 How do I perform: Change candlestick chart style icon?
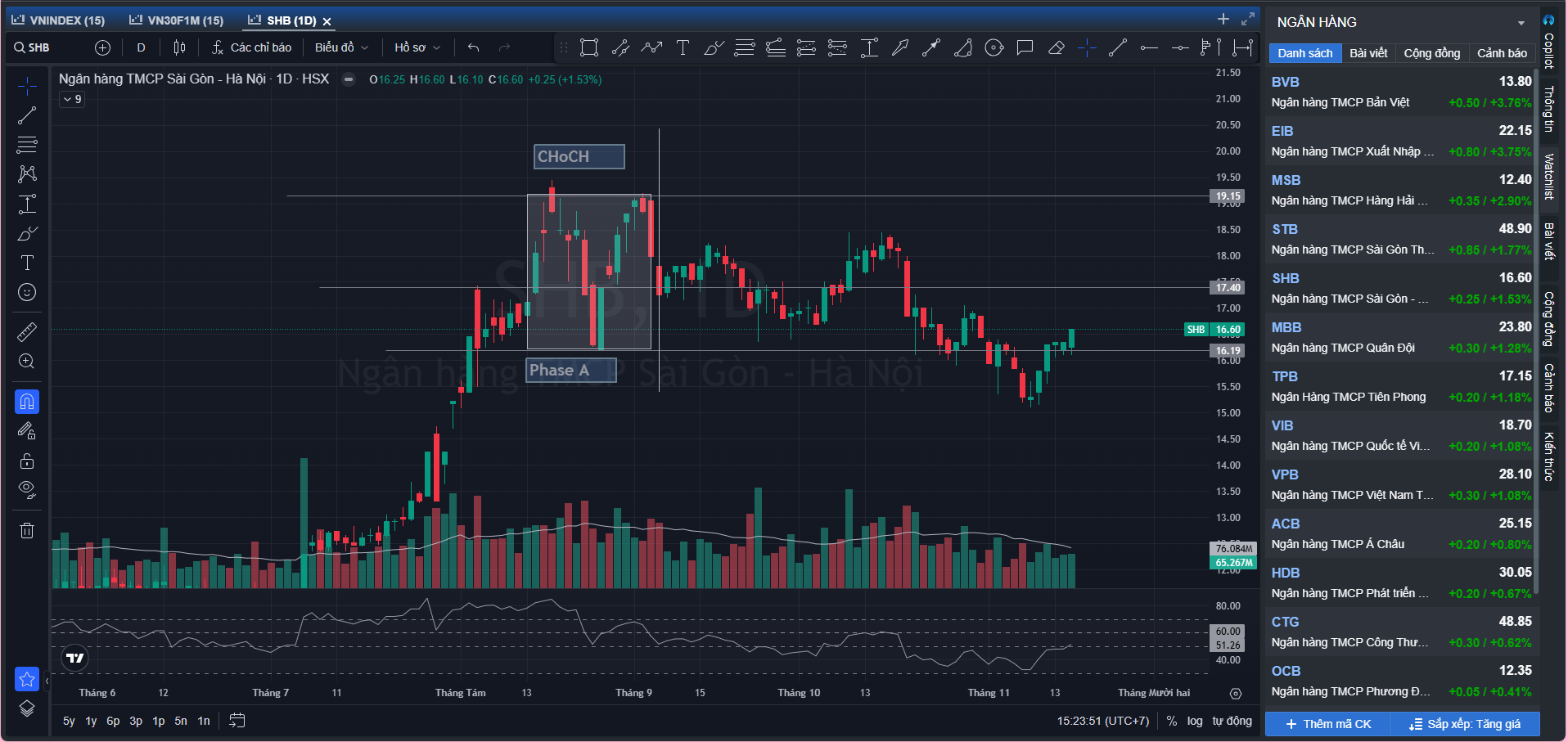(x=179, y=47)
